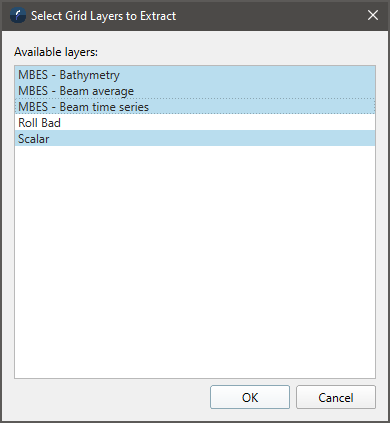The height and width of the screenshot is (423, 390).
Task: Select the Roll Bad layer
Action: 195,123
